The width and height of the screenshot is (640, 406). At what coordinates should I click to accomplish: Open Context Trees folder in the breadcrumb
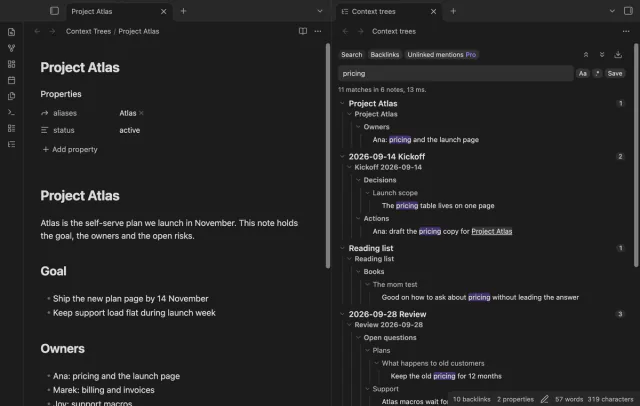pyautogui.click(x=88, y=31)
